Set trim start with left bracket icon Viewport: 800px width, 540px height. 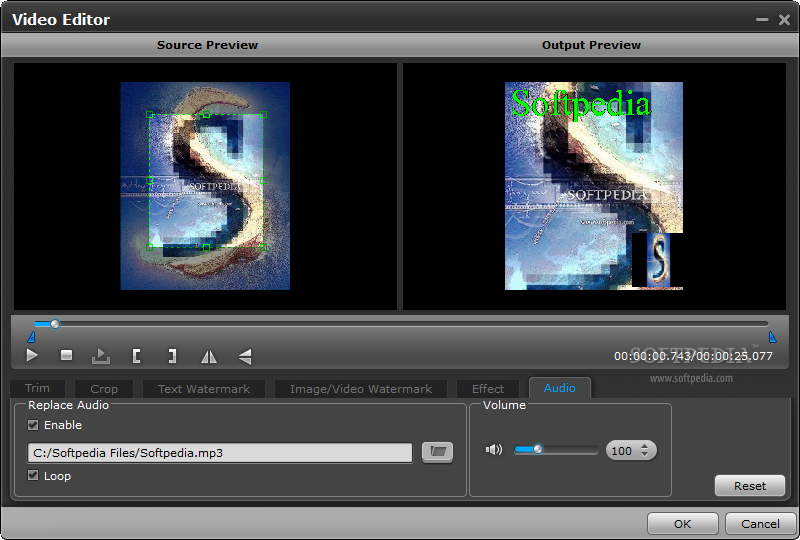tap(136, 356)
